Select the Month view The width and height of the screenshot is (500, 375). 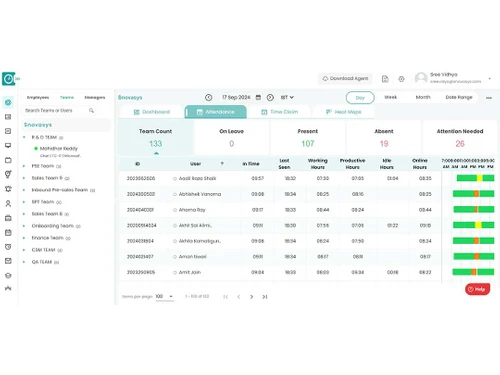pyautogui.click(x=423, y=97)
